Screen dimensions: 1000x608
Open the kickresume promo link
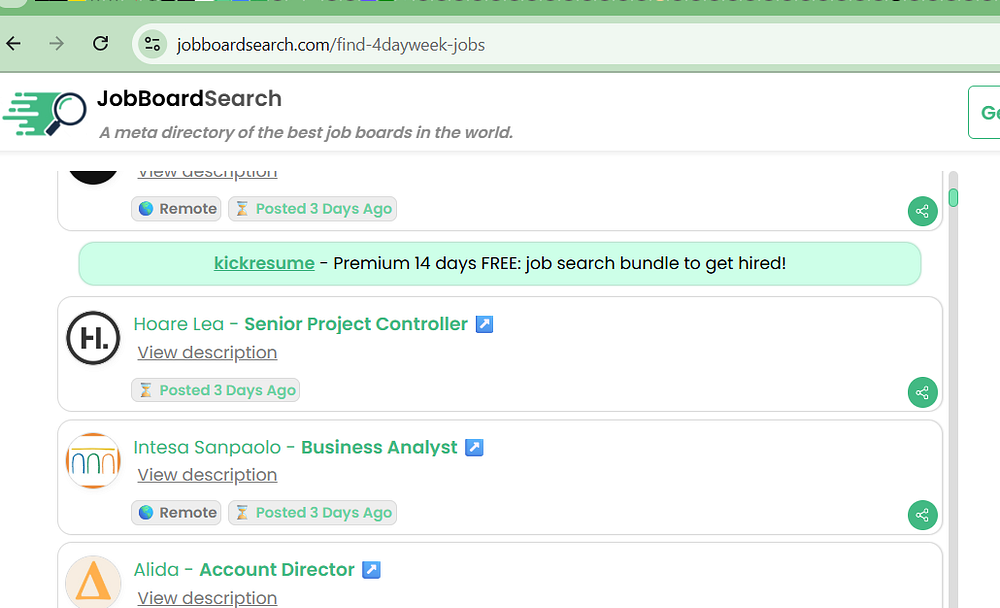[x=264, y=263]
